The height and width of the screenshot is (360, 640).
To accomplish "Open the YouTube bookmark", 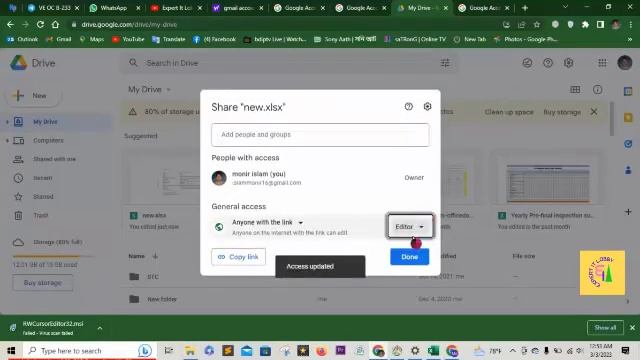I will tap(128, 39).
